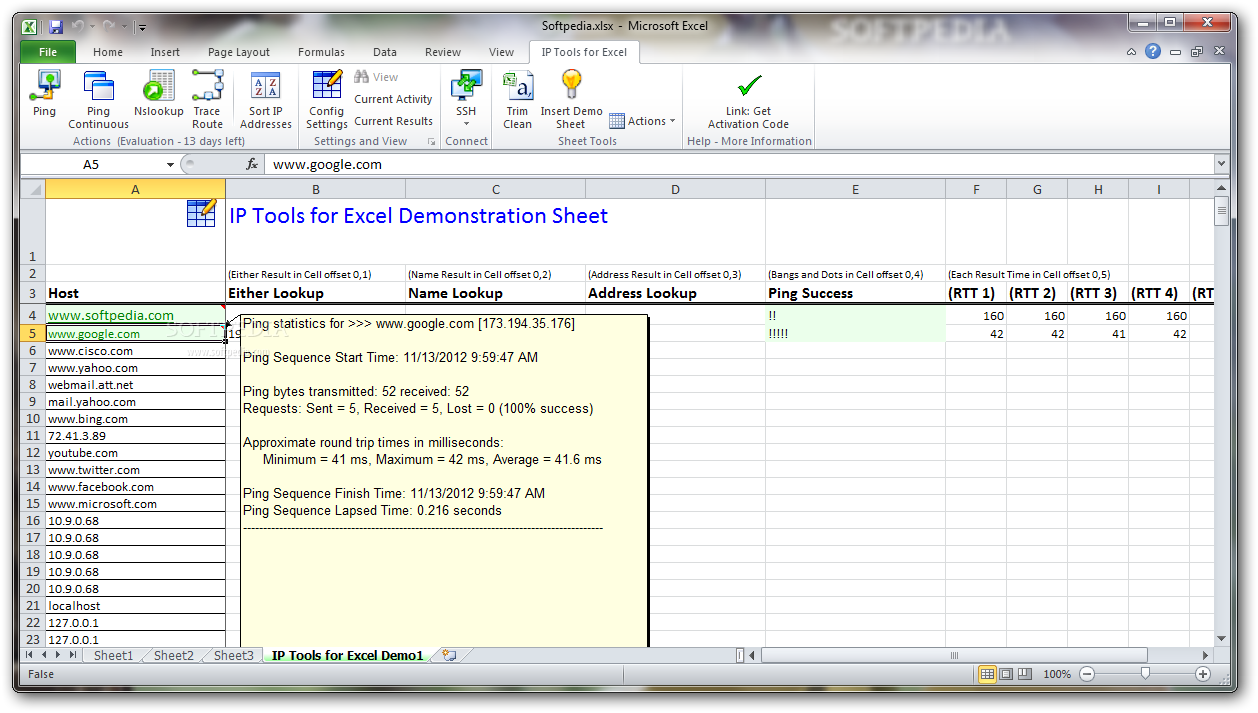Open the File tab
The height and width of the screenshot is (713, 1258).
click(x=47, y=52)
